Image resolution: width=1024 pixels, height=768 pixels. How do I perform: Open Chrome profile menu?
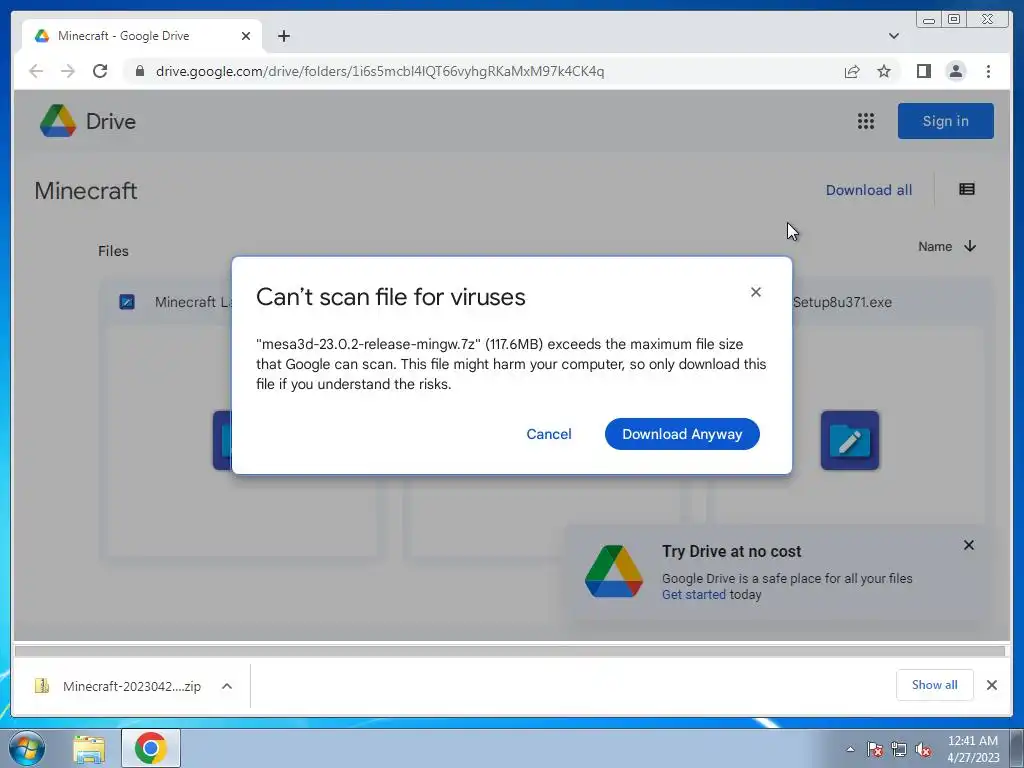click(955, 71)
